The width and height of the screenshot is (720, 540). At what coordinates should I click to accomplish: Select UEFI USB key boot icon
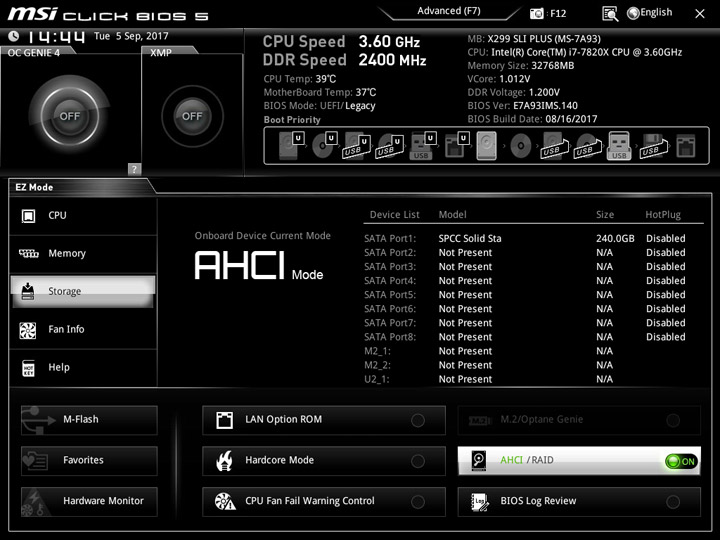422,146
